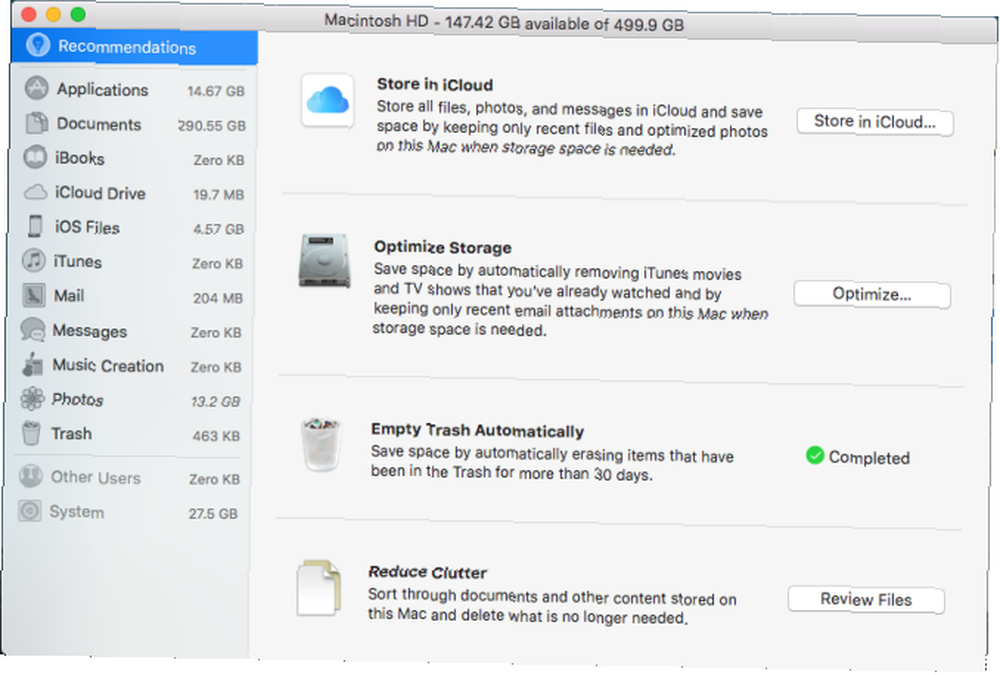Click the 204 MB Mail size
Viewport: 1000px width, 675px height.
(217, 298)
